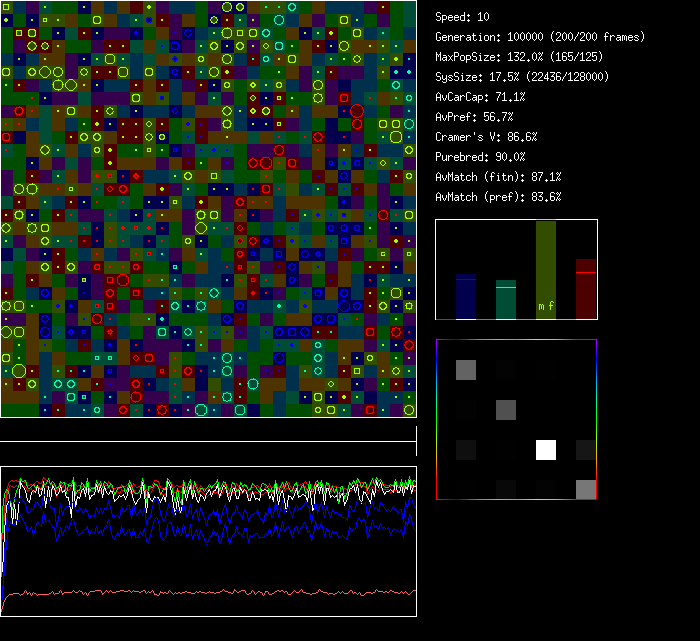Click the bottom-right gray matrix cell
Image resolution: width=700 pixels, height=641 pixels.
(586, 489)
